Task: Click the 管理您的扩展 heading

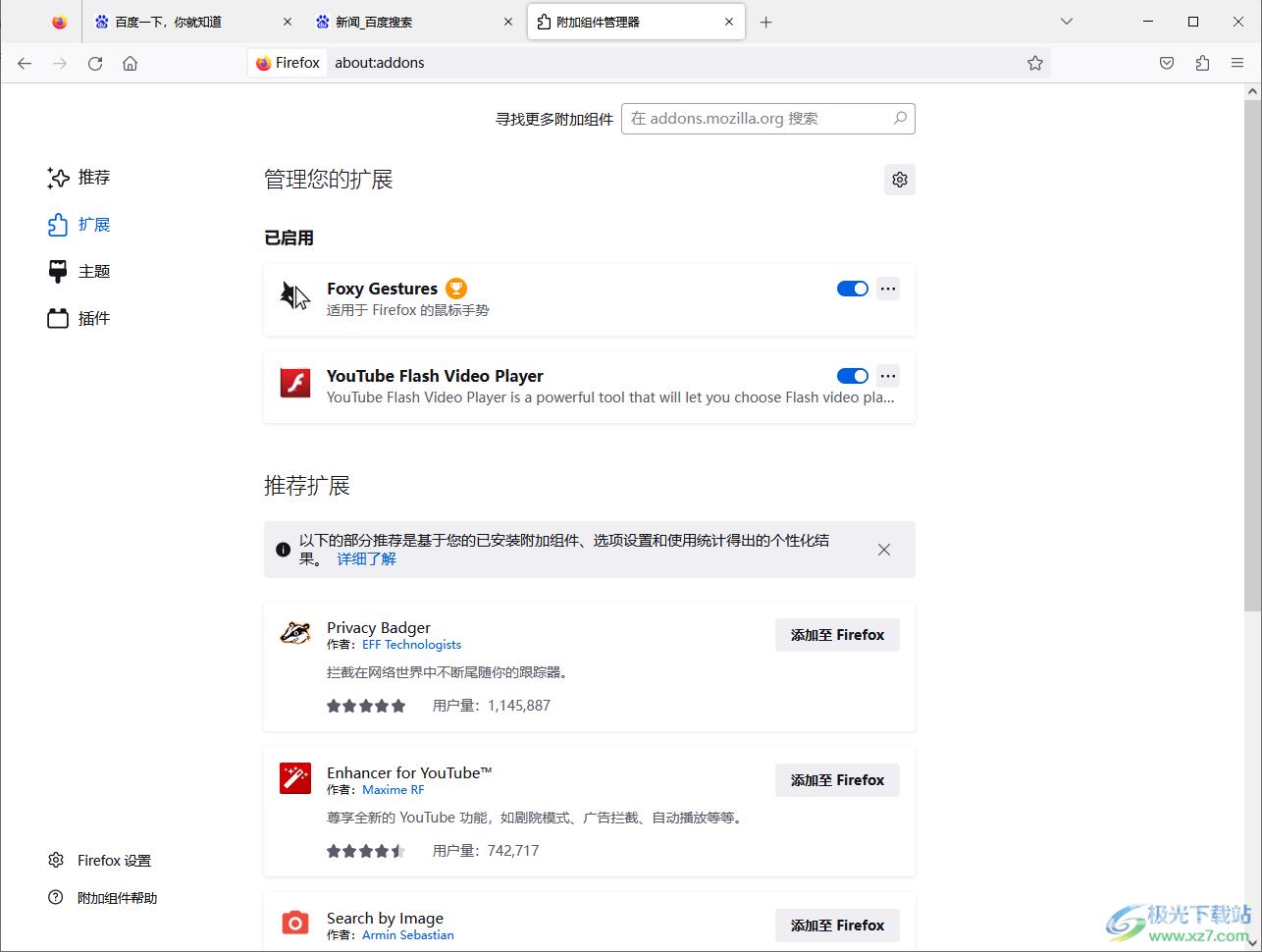Action: [x=329, y=180]
